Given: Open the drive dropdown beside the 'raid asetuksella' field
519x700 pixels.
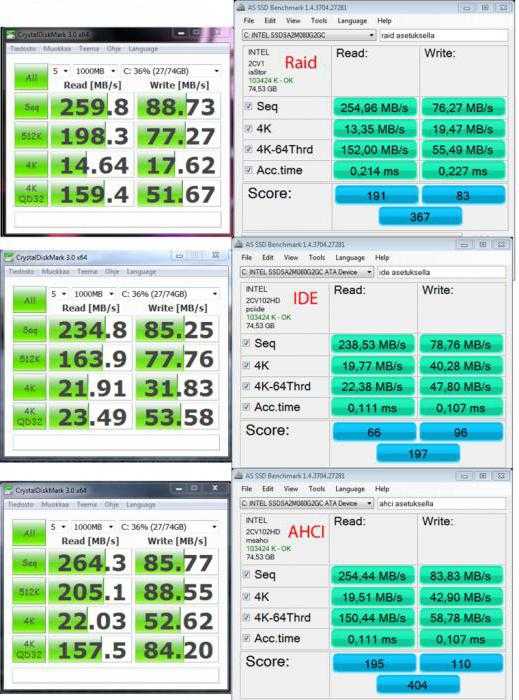Looking at the screenshot, I should (x=309, y=35).
